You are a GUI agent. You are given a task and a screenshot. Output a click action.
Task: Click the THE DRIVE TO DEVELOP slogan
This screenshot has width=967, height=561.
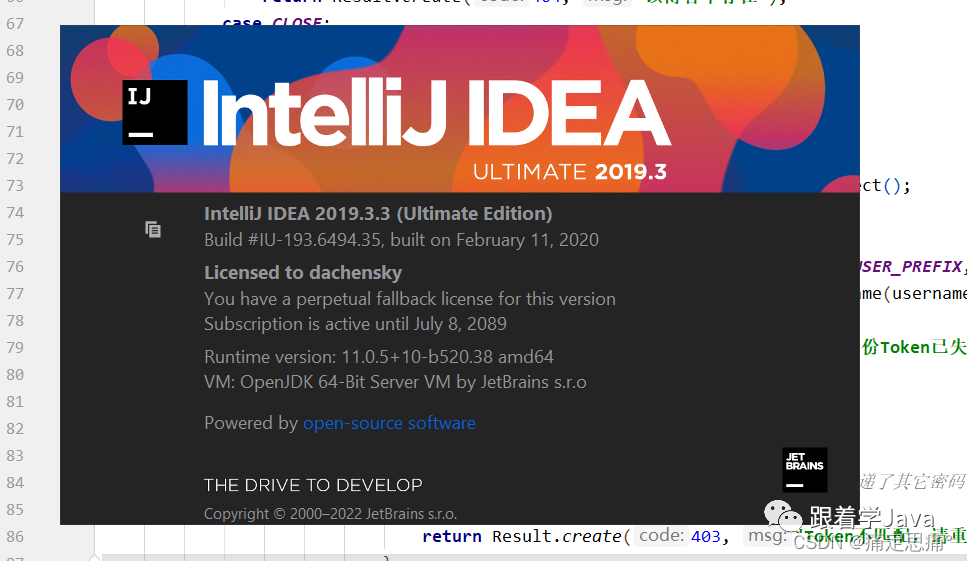coord(313,485)
